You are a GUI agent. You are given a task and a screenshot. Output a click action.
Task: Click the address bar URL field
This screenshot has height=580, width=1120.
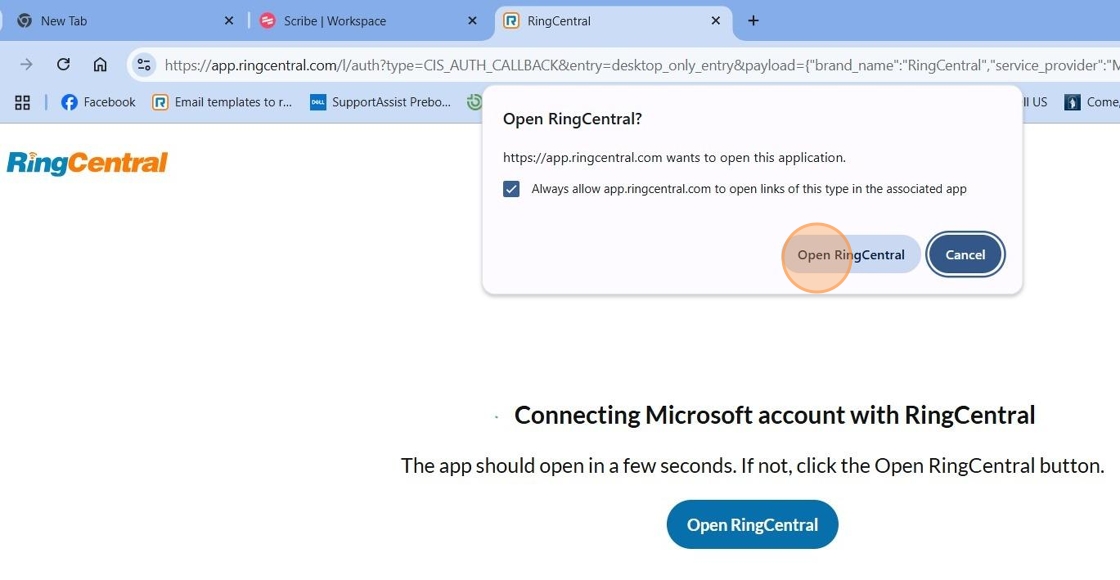[639, 65]
